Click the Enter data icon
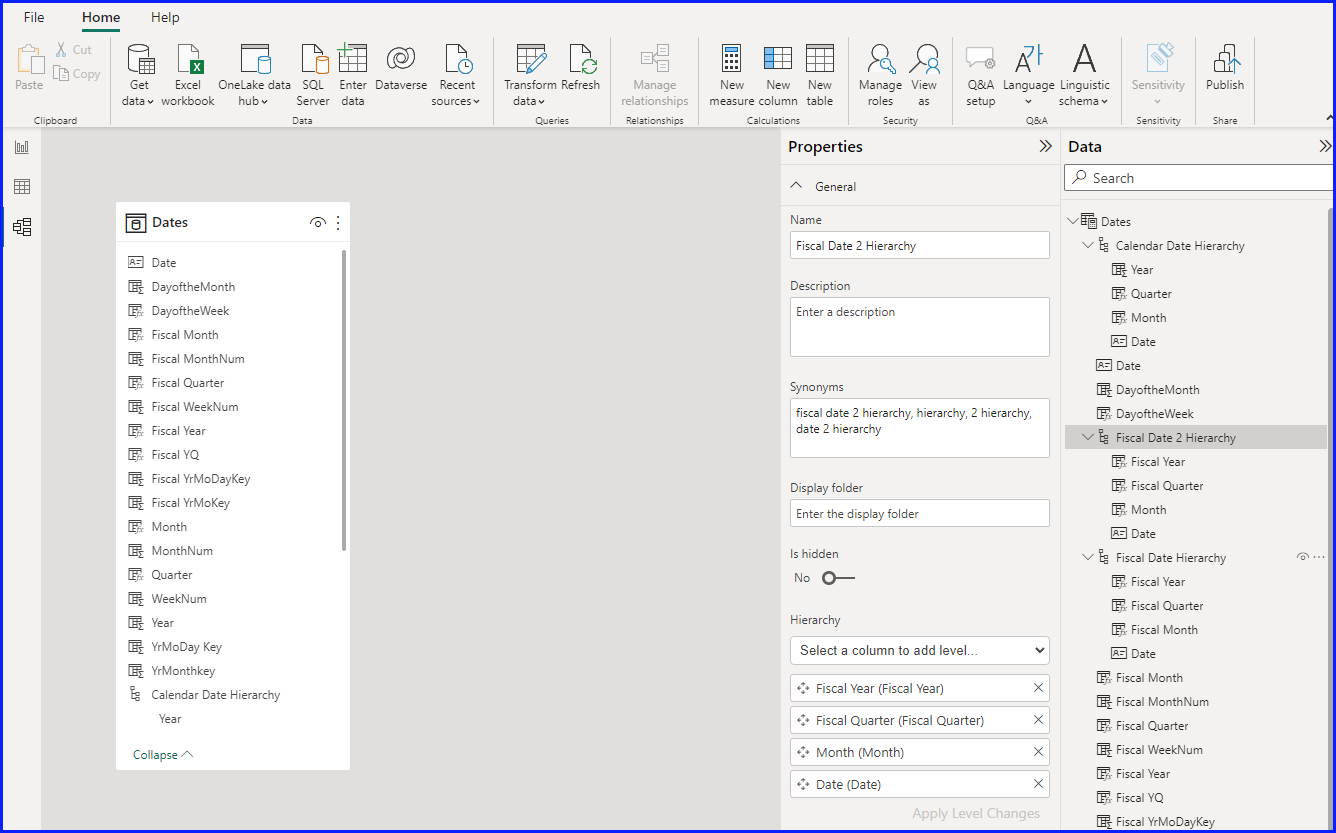Screen dimensions: 1336x833 click(x=352, y=76)
